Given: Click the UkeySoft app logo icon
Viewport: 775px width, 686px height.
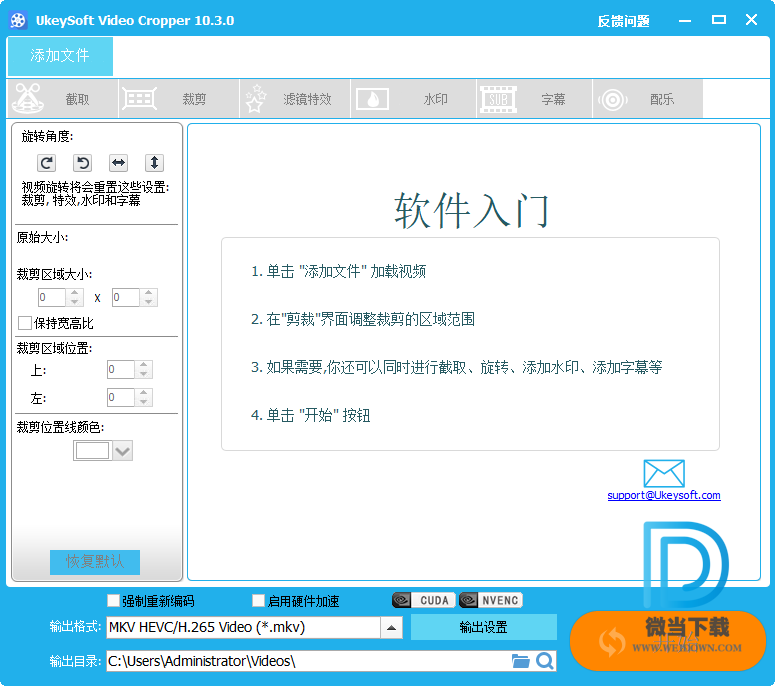Looking at the screenshot, I should pos(18,21).
